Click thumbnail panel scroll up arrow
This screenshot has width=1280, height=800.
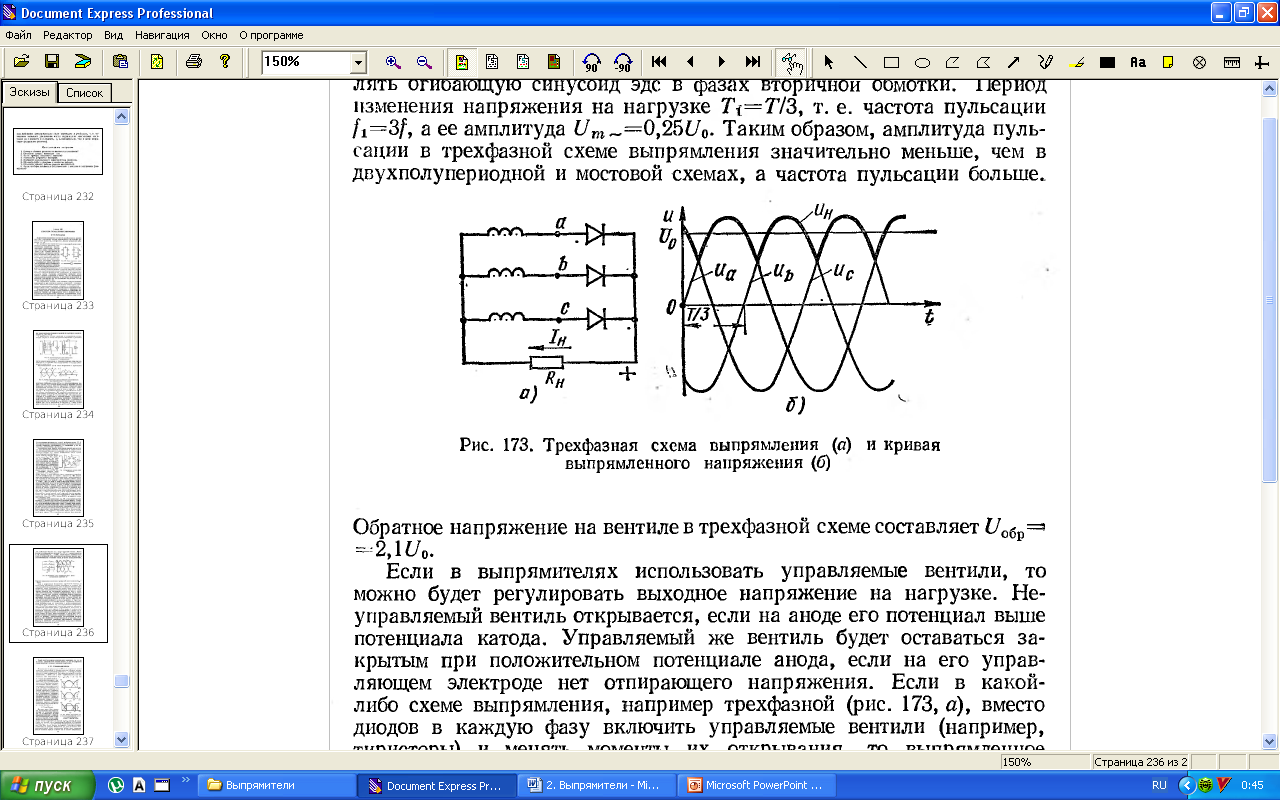tap(122, 117)
